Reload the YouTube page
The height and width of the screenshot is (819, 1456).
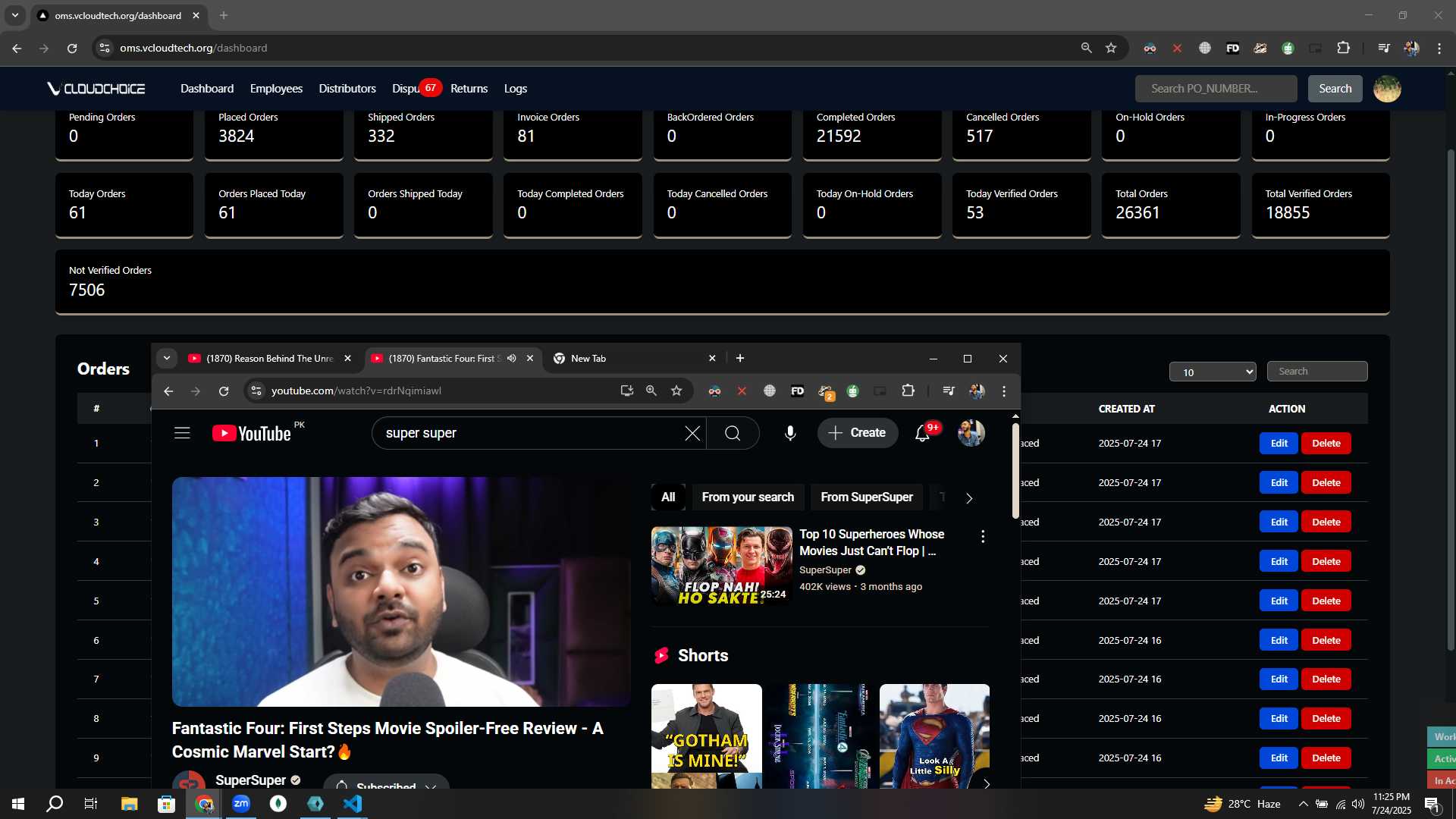point(224,391)
